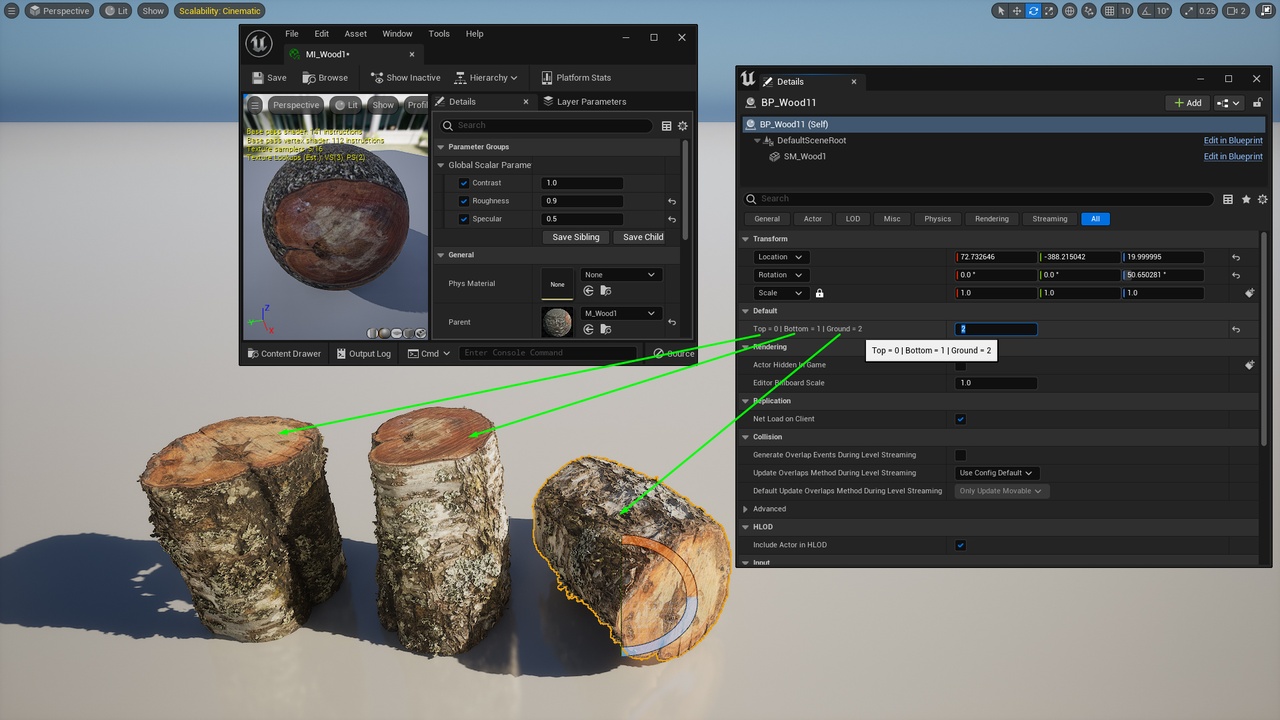
Task: Click the Save Sibling button
Action: (x=575, y=237)
